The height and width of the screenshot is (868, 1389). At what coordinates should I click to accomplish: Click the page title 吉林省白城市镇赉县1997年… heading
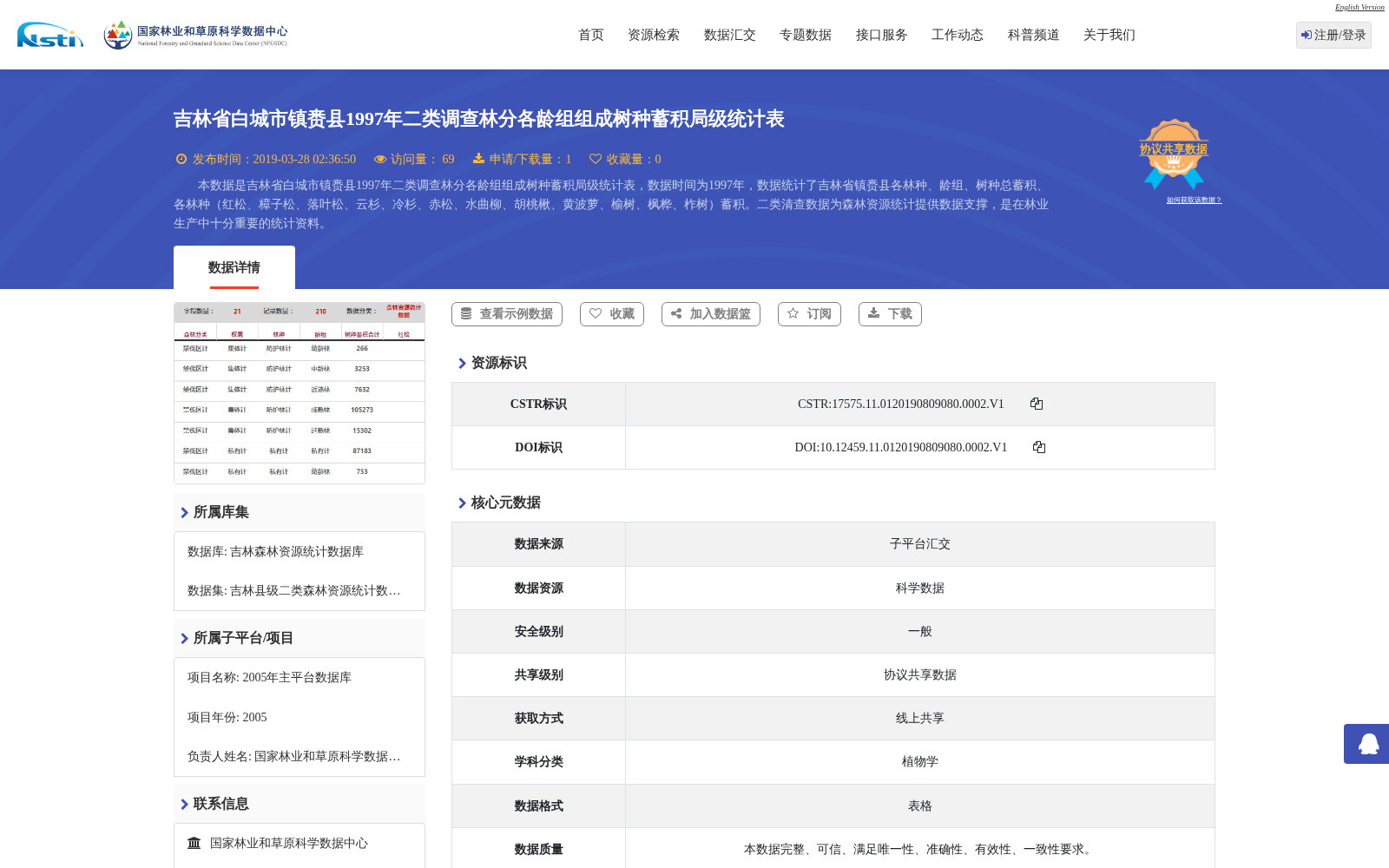point(478,119)
